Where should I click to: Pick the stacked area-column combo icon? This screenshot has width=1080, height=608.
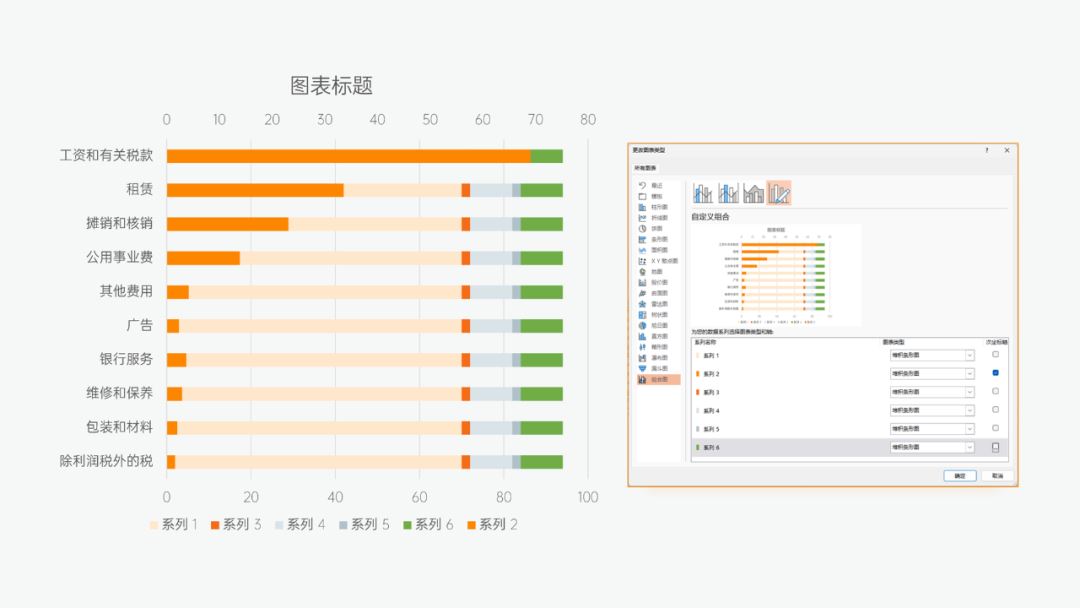(x=754, y=193)
